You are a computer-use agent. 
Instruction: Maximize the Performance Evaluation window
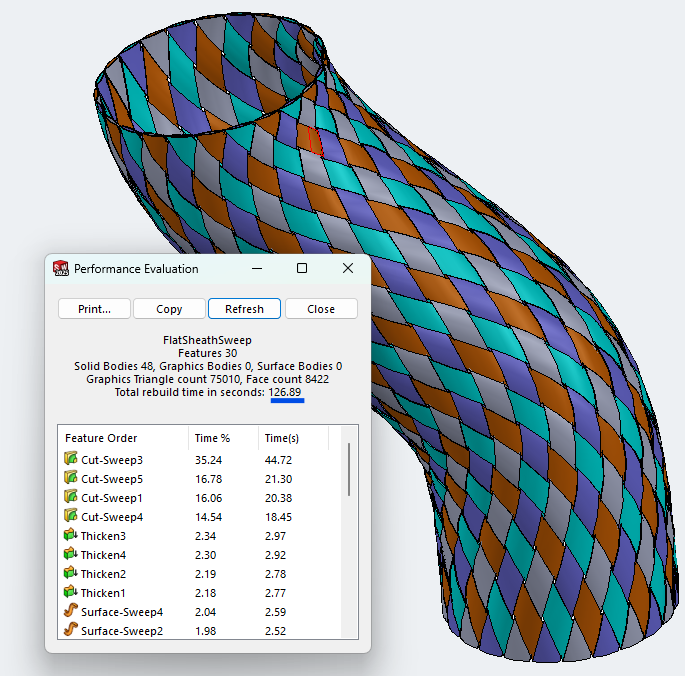point(302,268)
